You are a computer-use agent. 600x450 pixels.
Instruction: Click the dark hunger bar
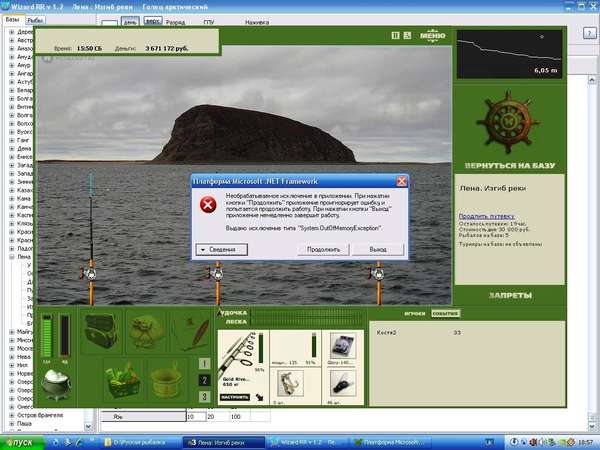pyautogui.click(x=65, y=336)
